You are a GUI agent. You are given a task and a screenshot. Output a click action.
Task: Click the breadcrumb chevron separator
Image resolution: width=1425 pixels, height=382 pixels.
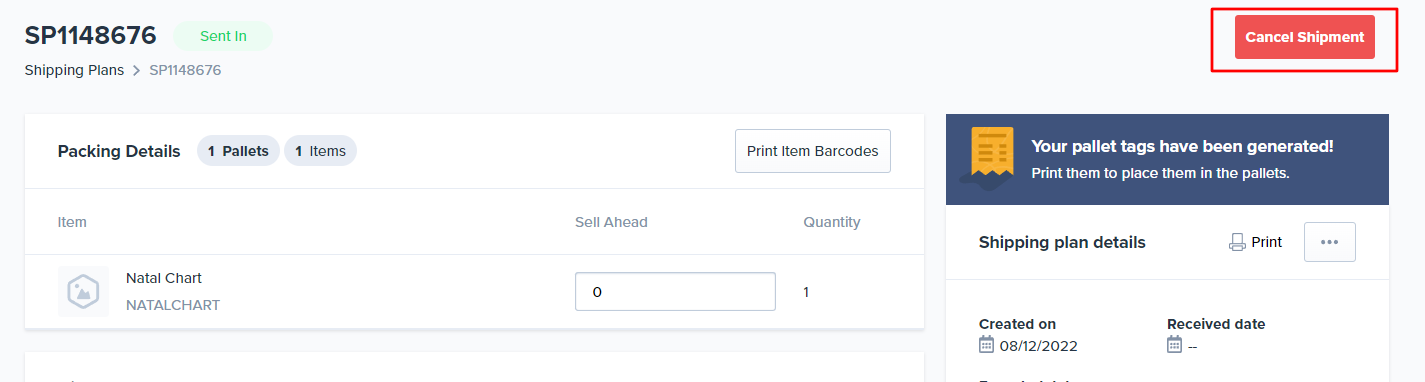pyautogui.click(x=137, y=70)
